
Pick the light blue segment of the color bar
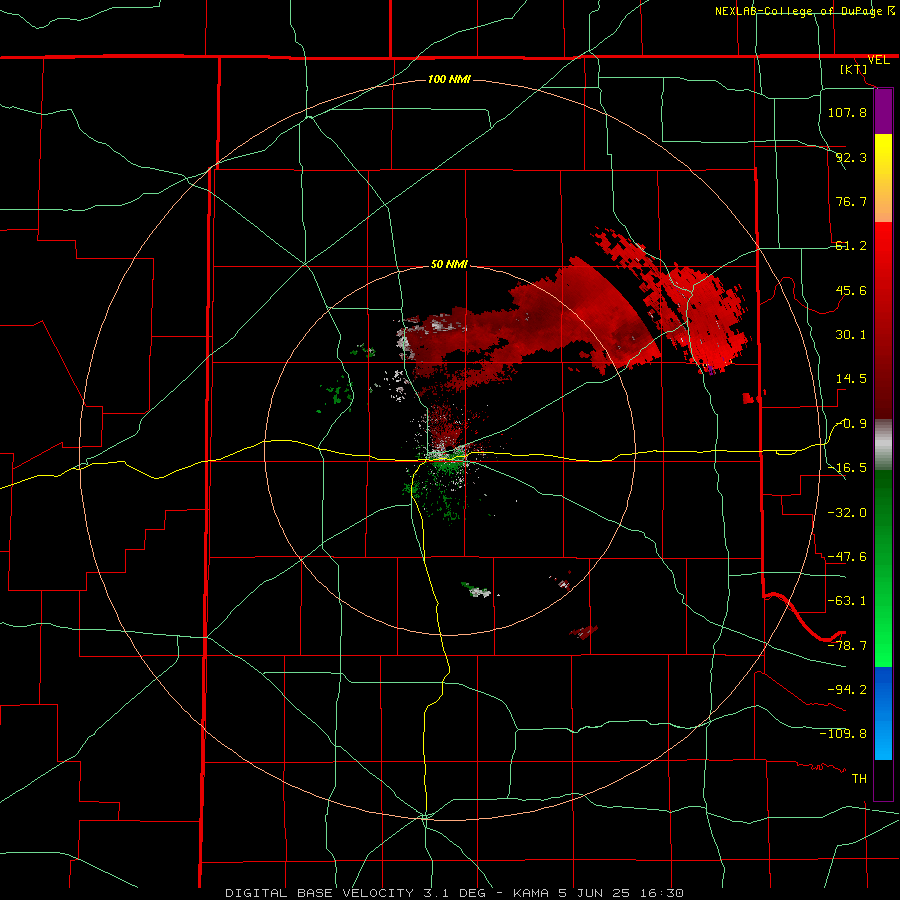click(x=883, y=713)
